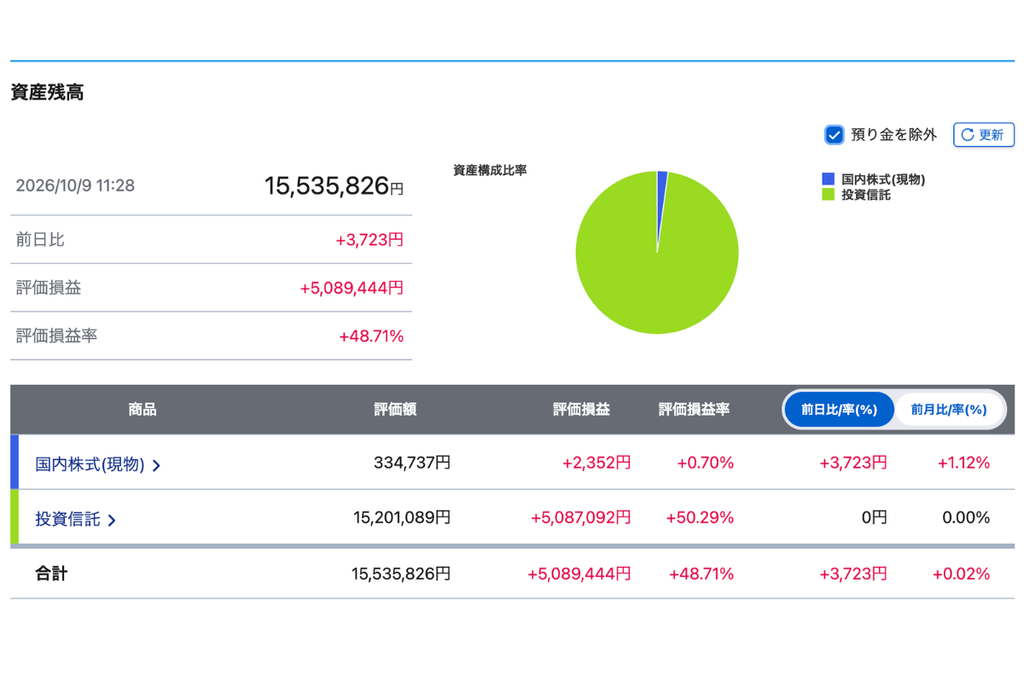Click the chevron next to 国内株式(現物)
1024x683 pixels.
pos(156,466)
